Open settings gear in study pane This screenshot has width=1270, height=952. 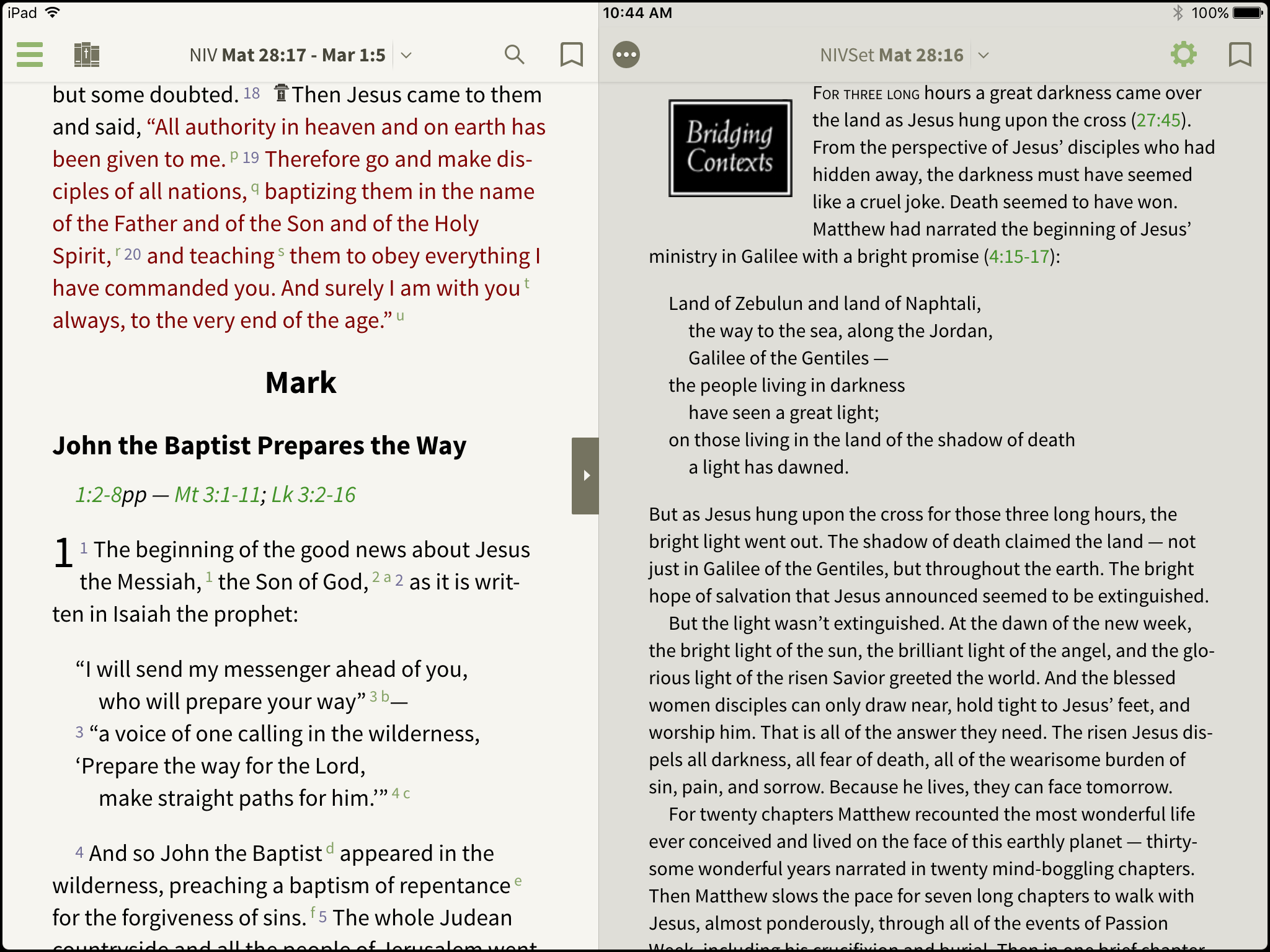click(1183, 55)
